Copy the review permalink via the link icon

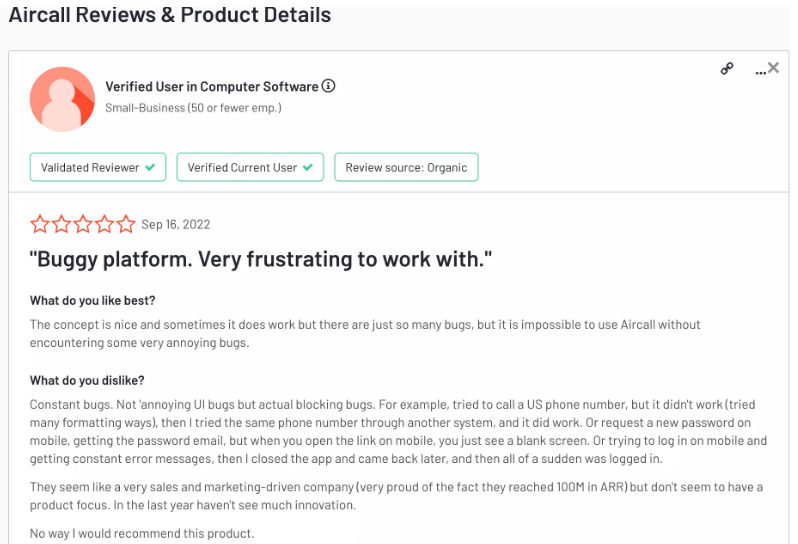click(727, 69)
